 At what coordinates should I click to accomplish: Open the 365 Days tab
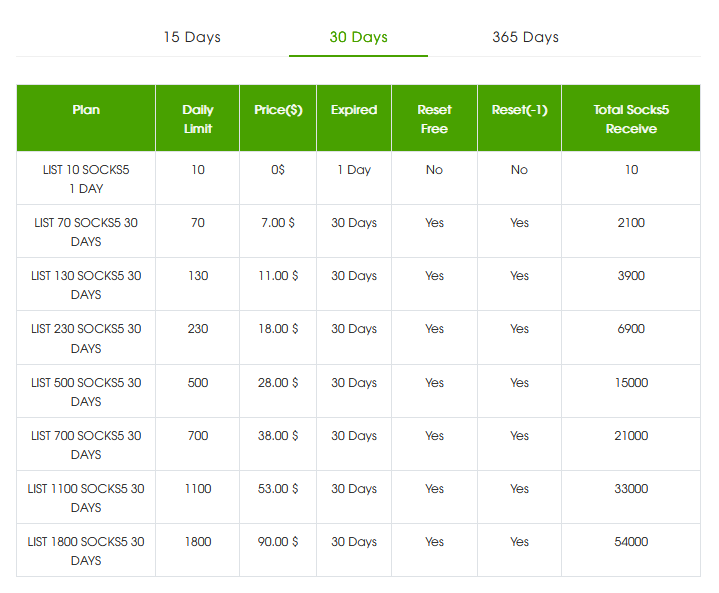tap(525, 37)
